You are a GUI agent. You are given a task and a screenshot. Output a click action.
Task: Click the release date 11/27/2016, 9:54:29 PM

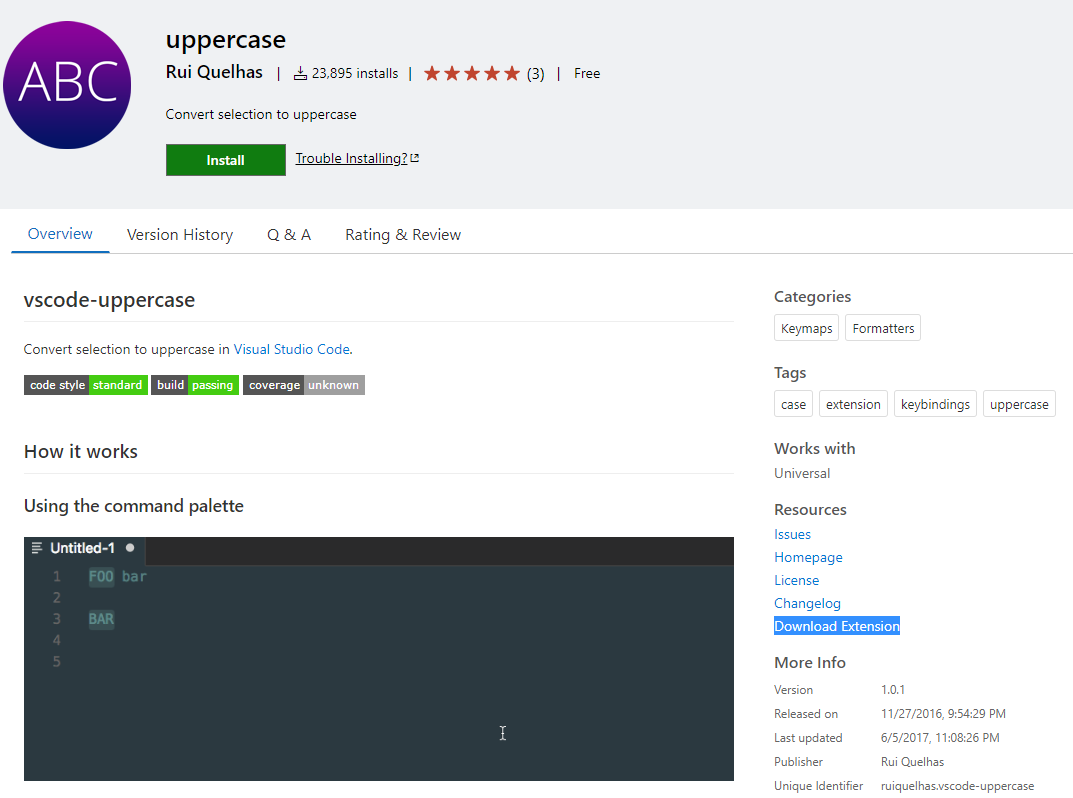coord(943,714)
